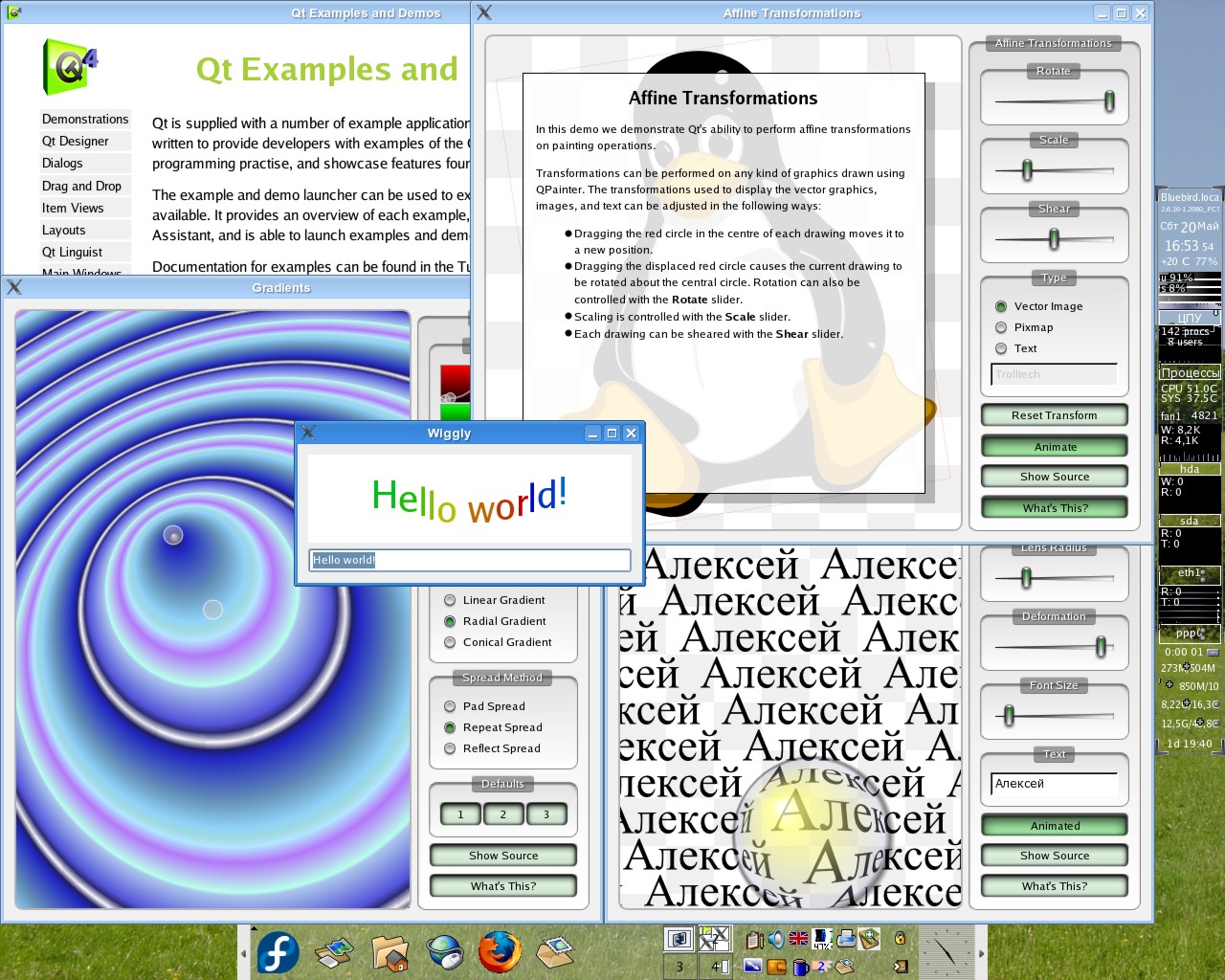Select the Text type option
Screen dimensions: 1225x980
(1016, 348)
